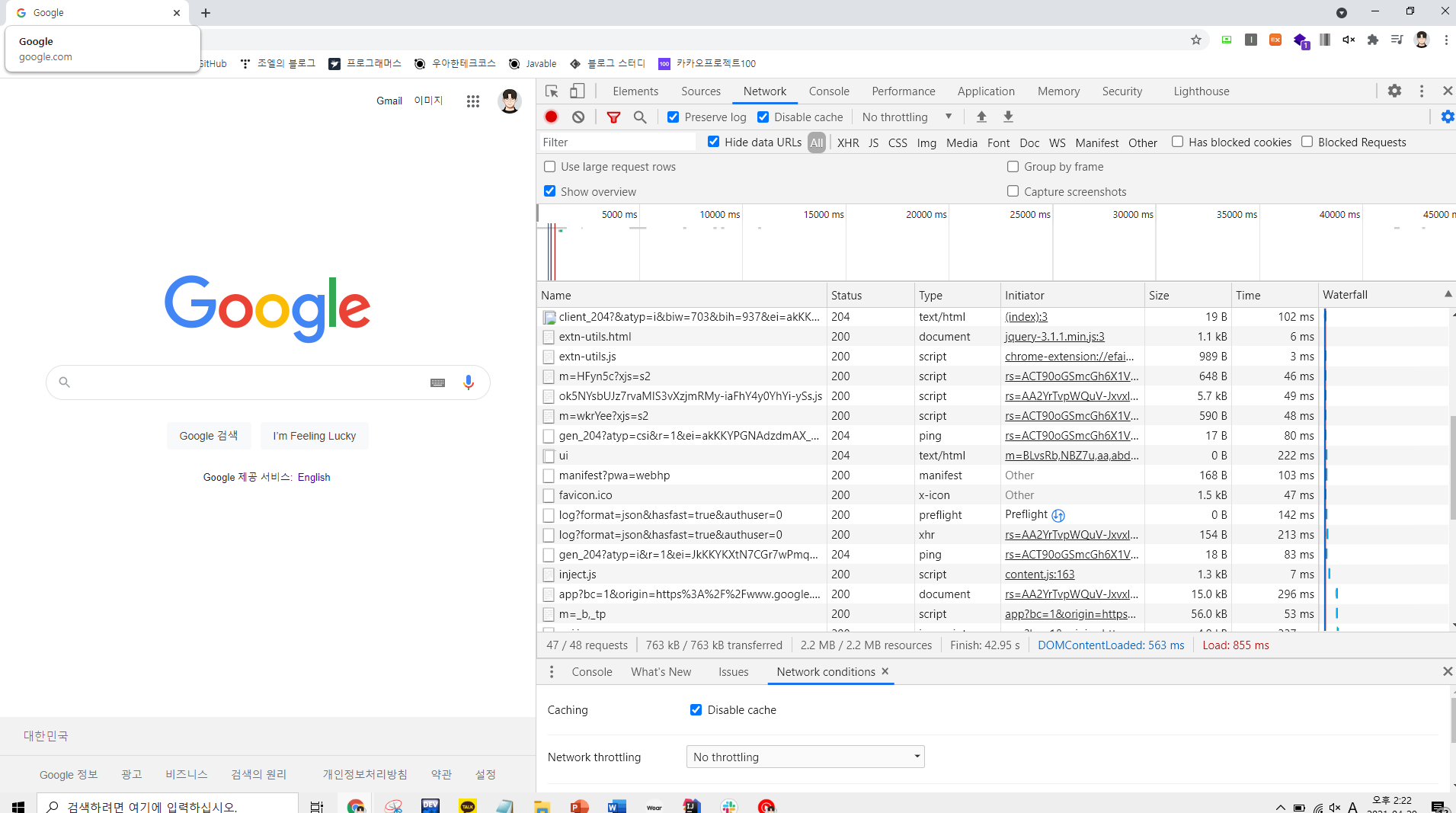Open the What's New tab

(x=661, y=671)
